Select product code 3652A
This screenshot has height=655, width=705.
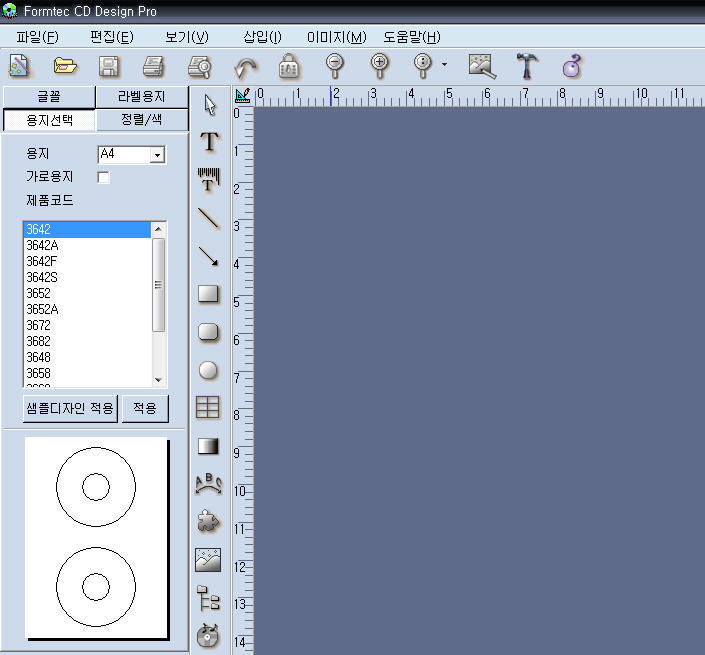click(x=87, y=309)
